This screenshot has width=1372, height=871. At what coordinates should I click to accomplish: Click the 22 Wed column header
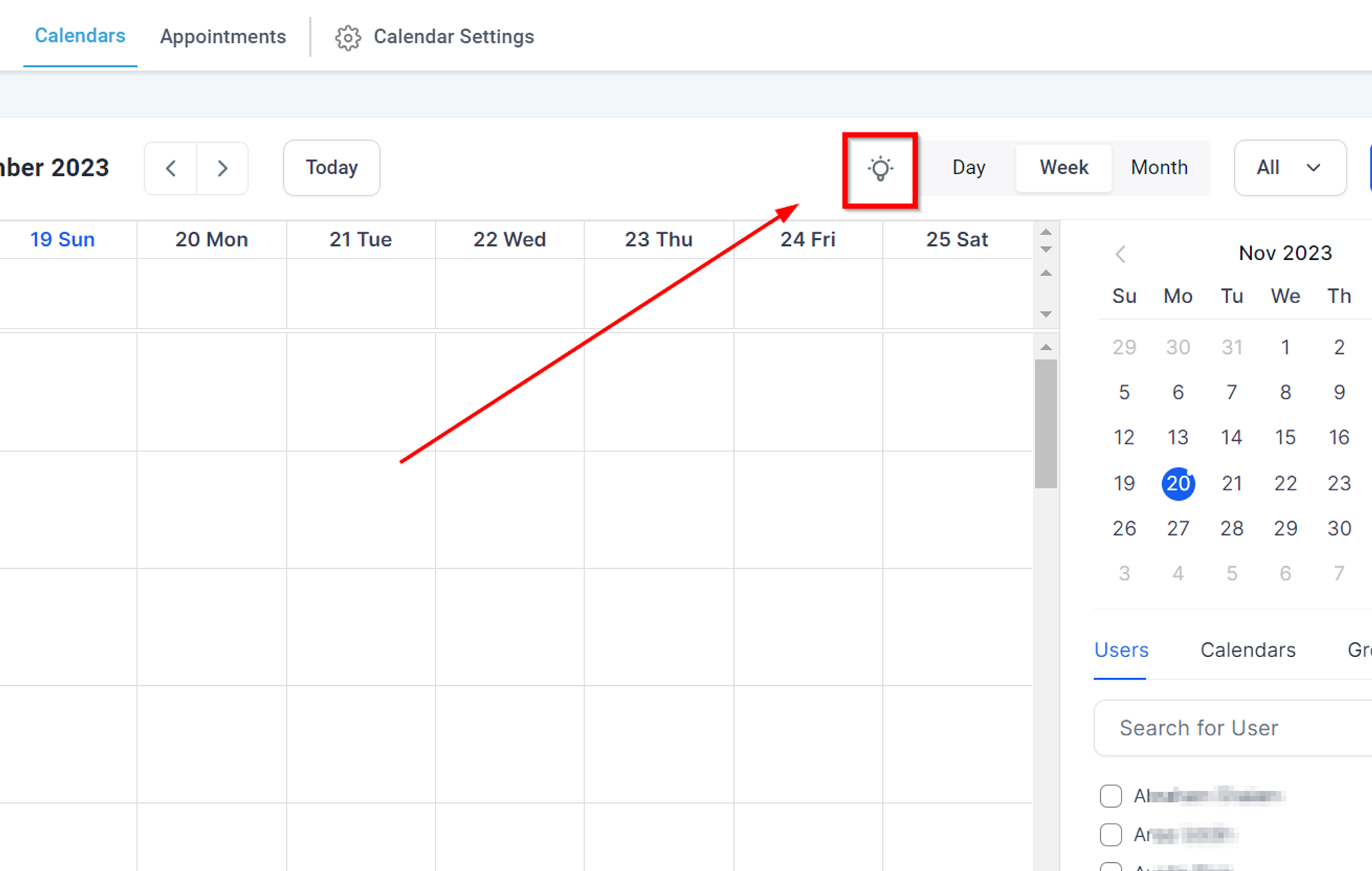[x=510, y=239]
